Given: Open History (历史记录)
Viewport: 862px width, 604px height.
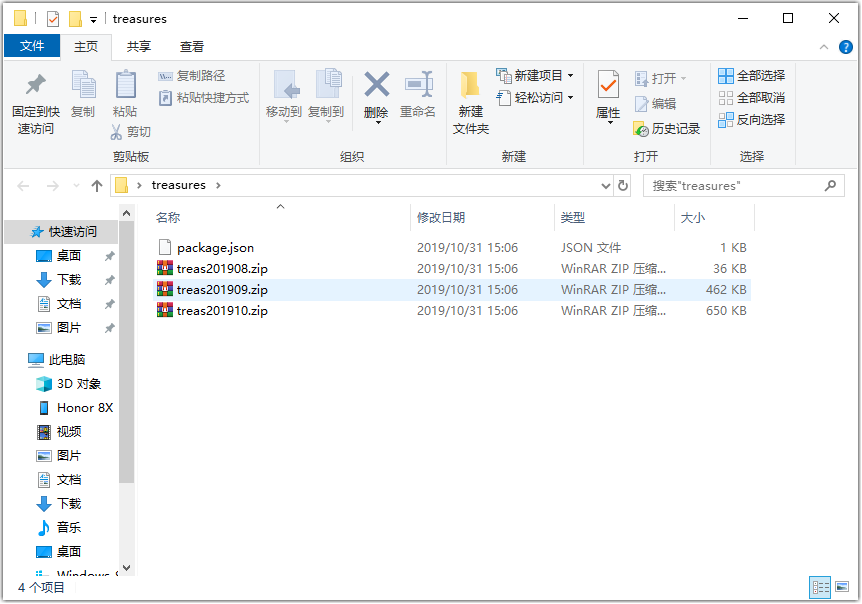Looking at the screenshot, I should [x=667, y=129].
